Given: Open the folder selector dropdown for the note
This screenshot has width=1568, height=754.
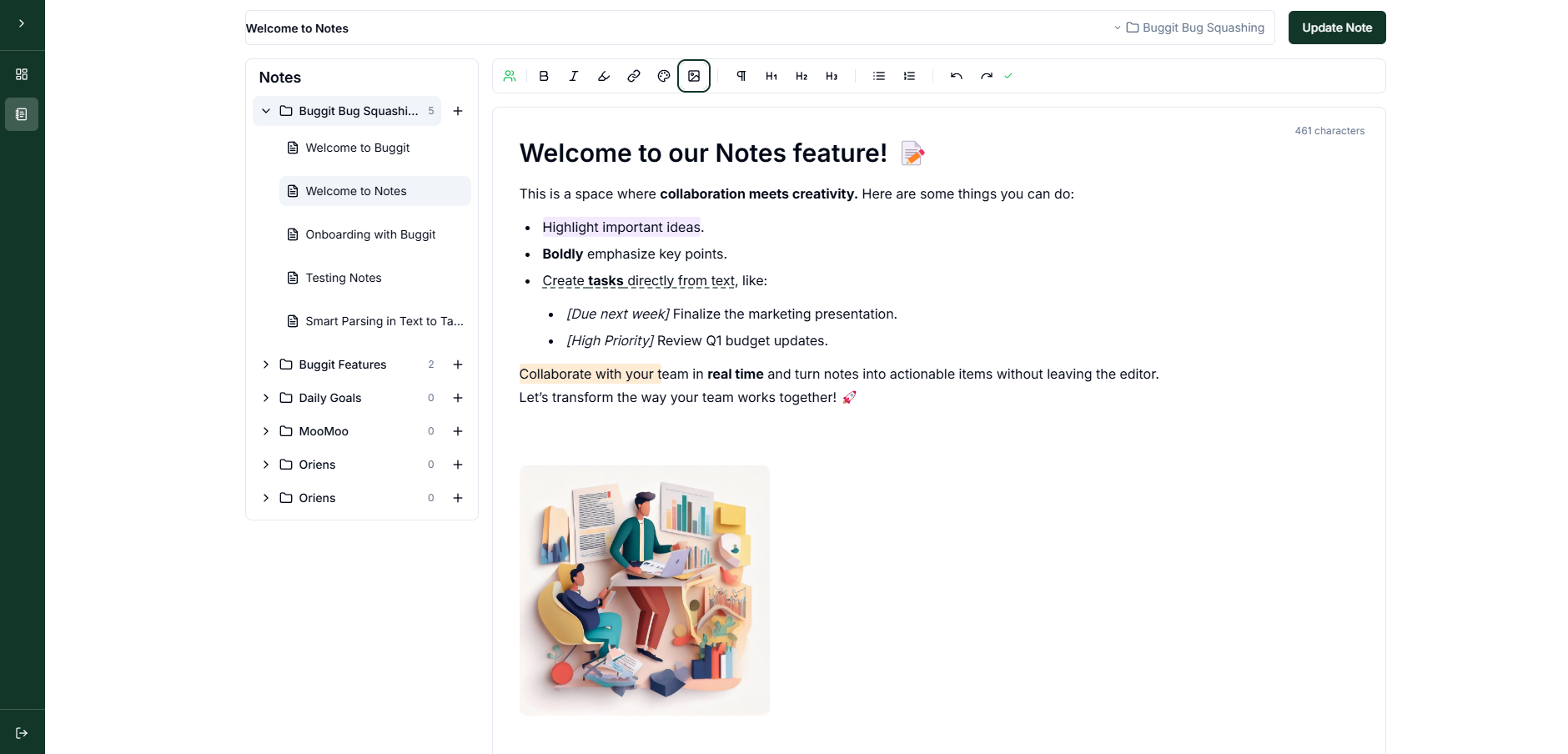Looking at the screenshot, I should tap(1190, 28).
